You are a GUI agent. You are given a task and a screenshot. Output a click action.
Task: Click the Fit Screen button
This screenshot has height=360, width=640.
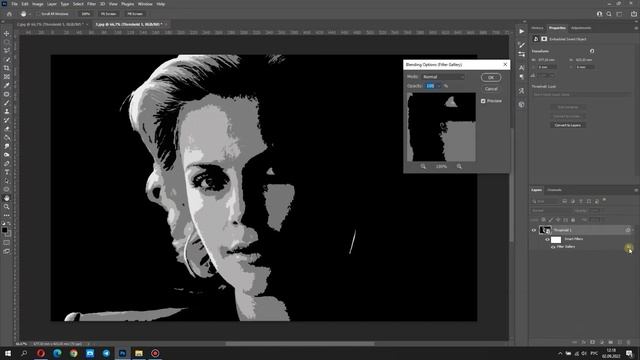pyautogui.click(x=108, y=14)
